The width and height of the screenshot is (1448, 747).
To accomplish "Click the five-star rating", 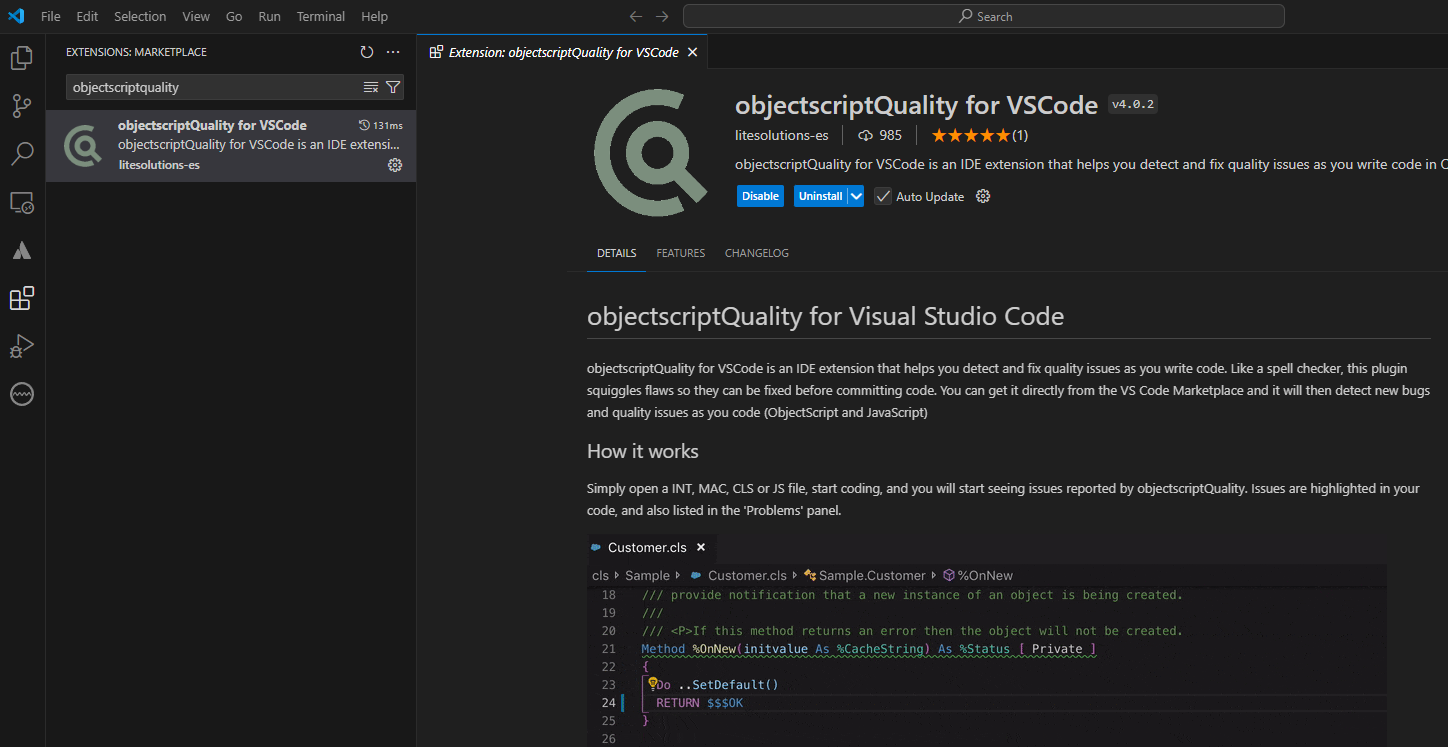I will [971, 135].
